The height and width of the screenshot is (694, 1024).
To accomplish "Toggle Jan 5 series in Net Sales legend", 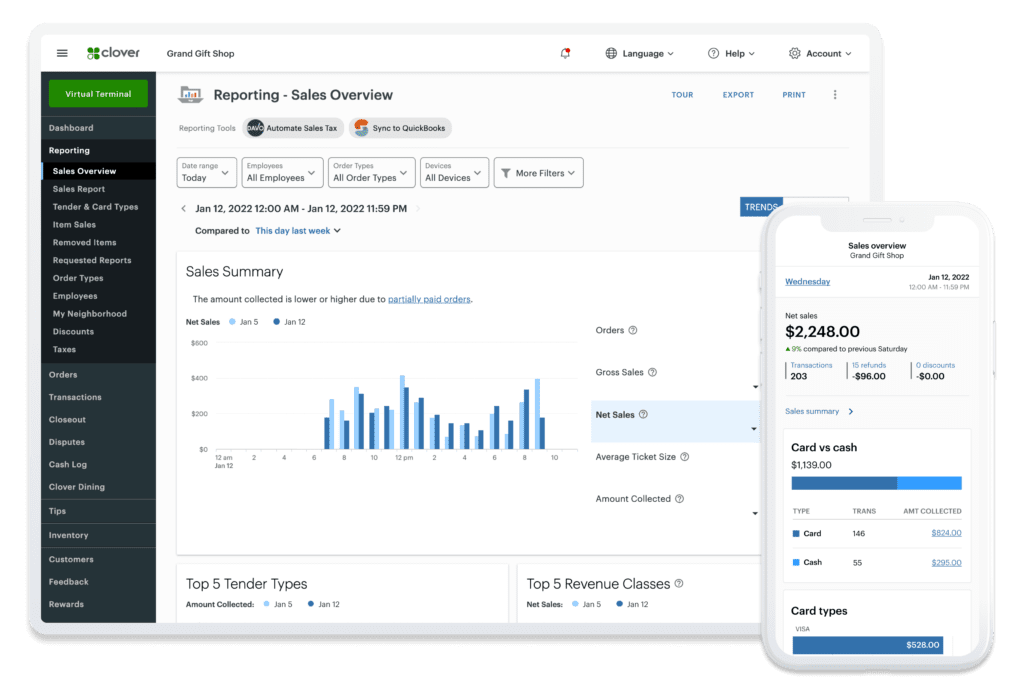I will [x=245, y=322].
